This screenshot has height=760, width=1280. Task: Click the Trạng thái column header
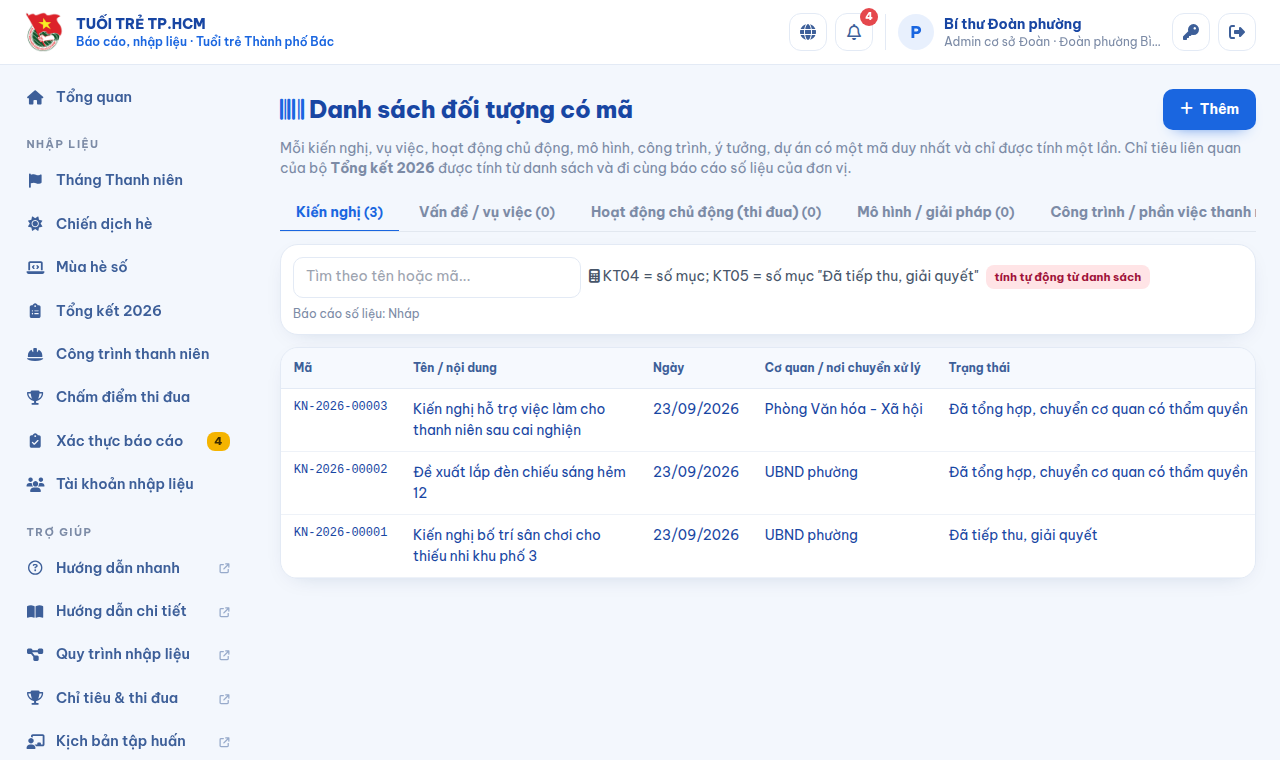point(979,368)
